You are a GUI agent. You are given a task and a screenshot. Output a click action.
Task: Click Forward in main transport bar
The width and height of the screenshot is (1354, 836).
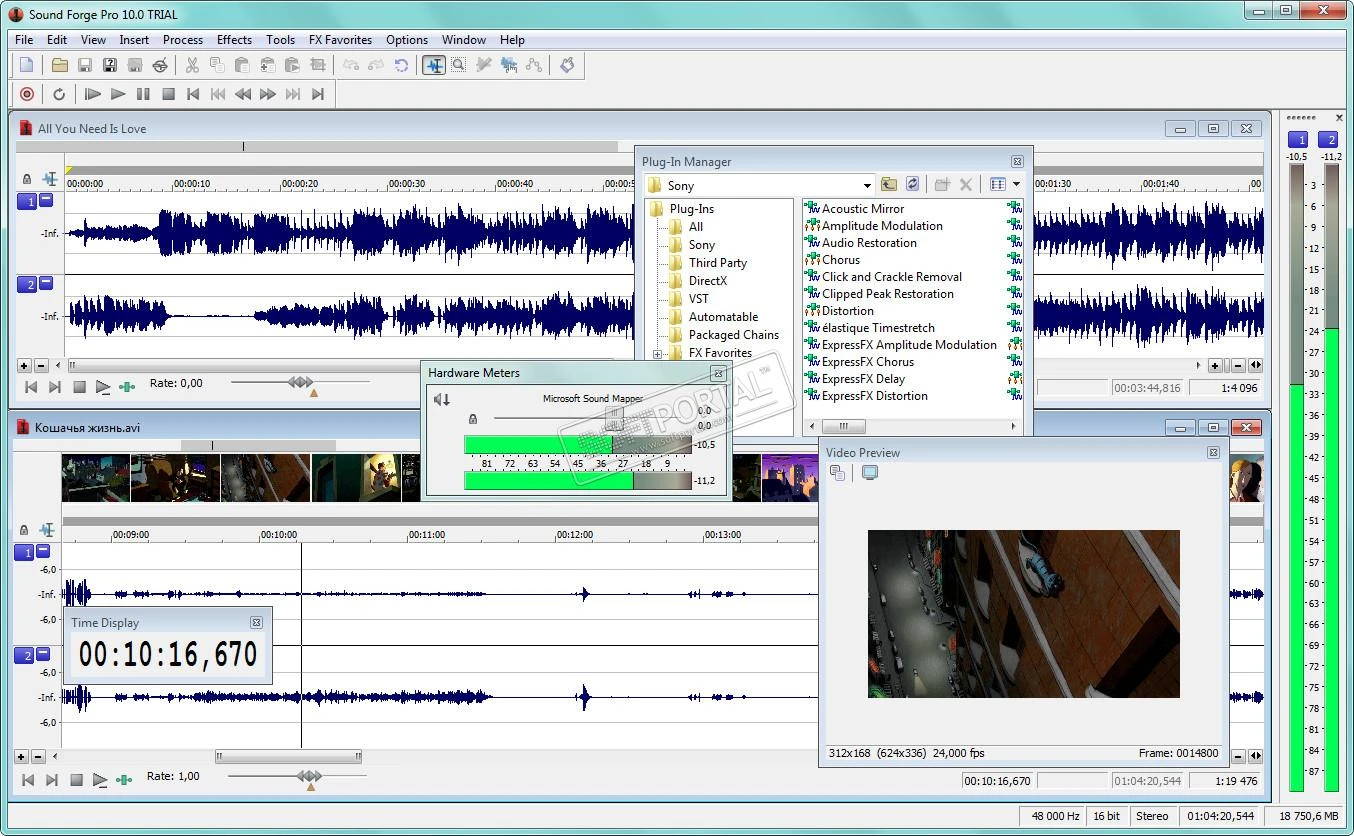coord(268,94)
